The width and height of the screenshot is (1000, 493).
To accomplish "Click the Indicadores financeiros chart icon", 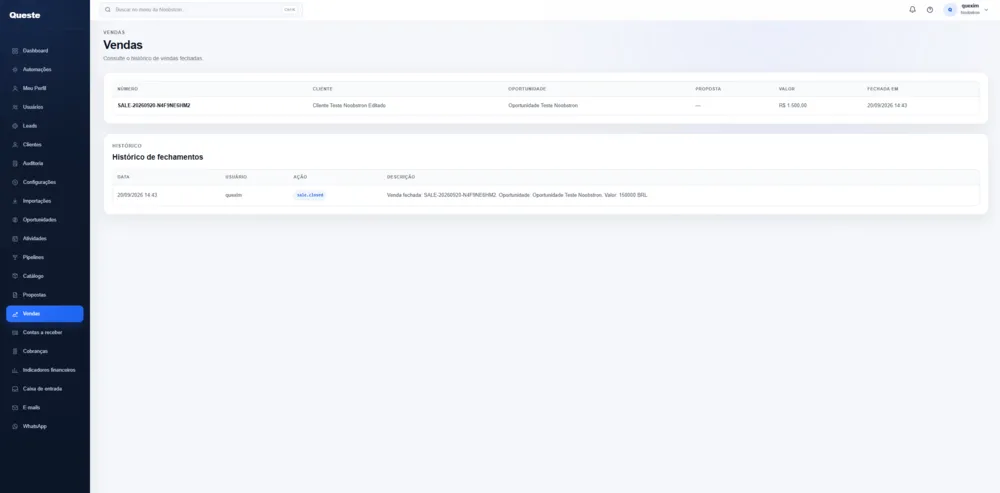I will [x=15, y=370].
